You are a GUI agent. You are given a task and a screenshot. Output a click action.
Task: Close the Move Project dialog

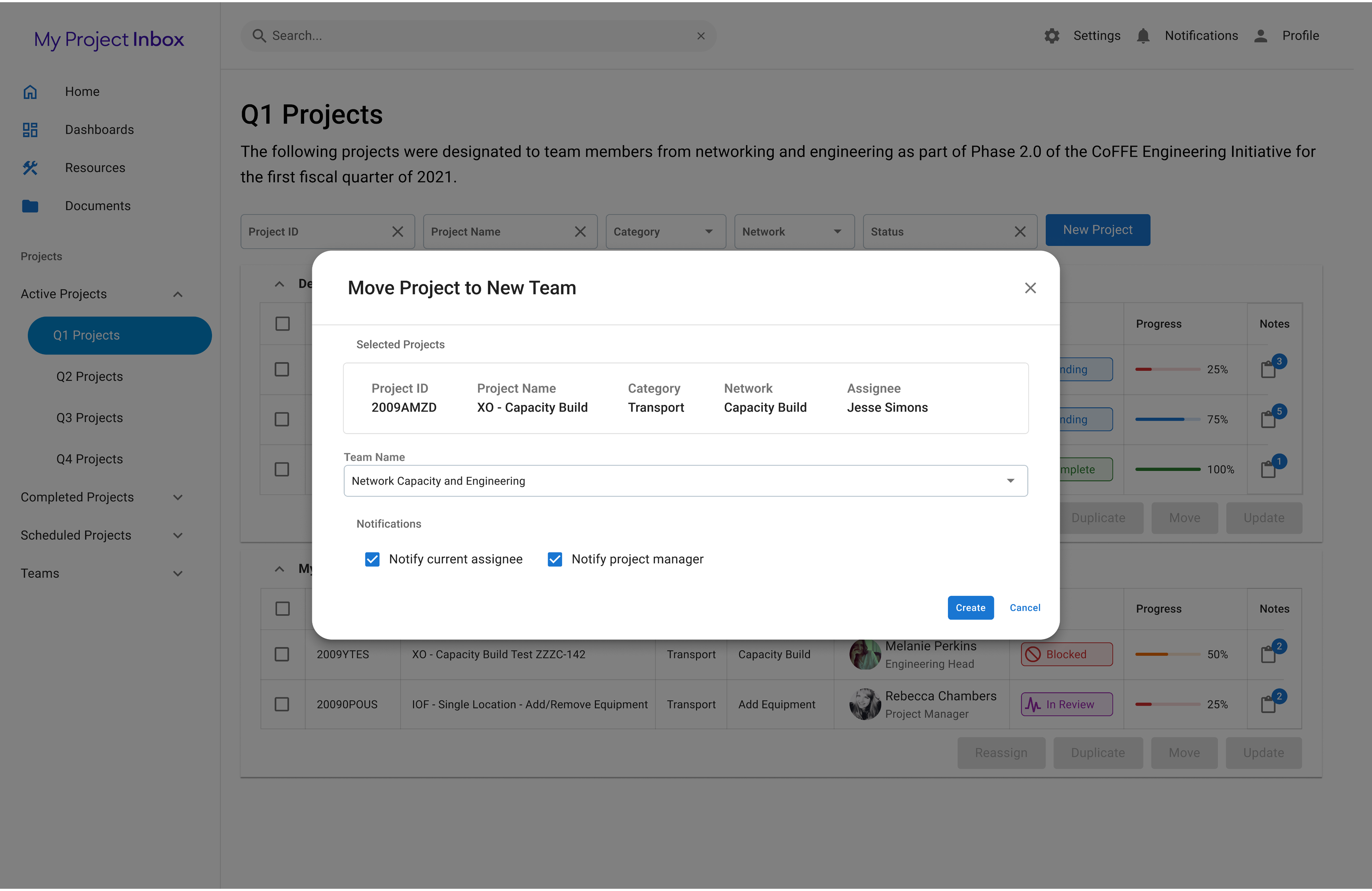(1030, 288)
